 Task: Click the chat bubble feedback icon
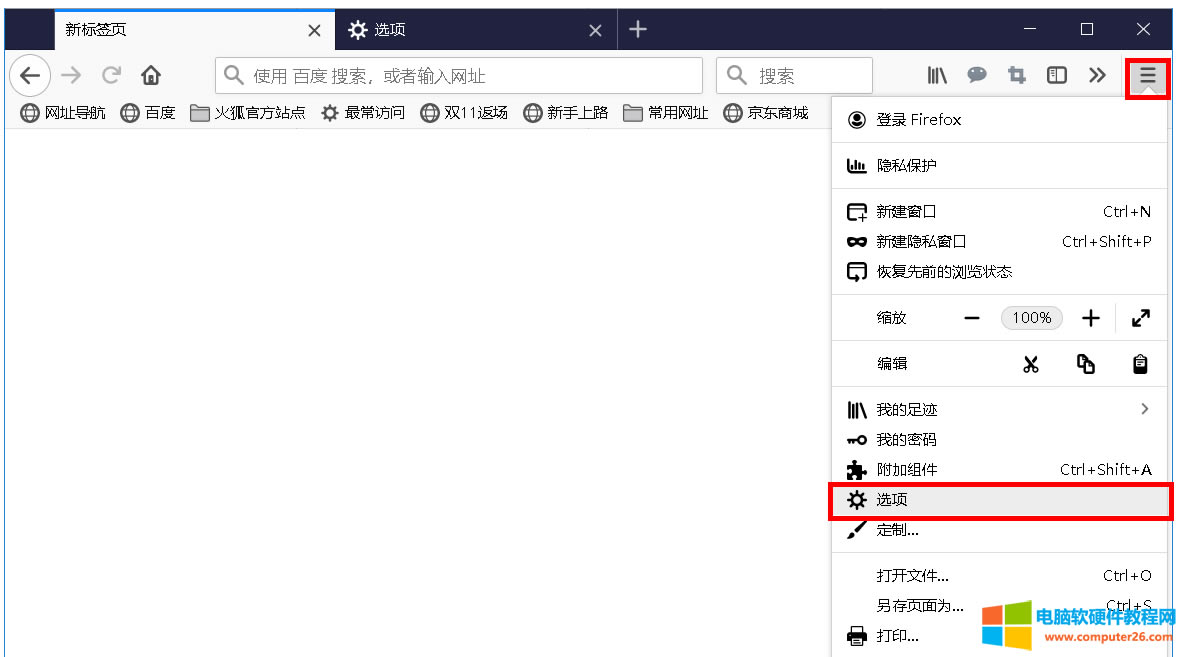[x=977, y=75]
